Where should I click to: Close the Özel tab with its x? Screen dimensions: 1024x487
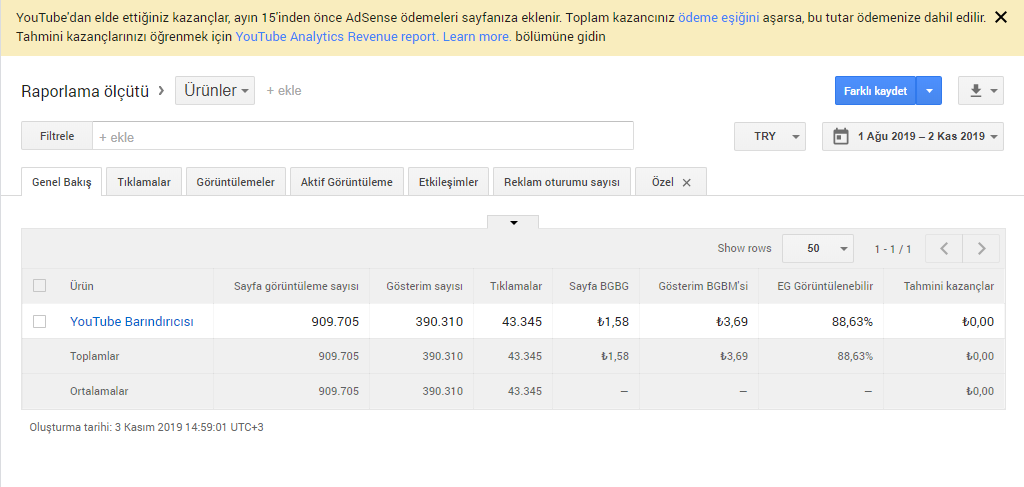686,183
